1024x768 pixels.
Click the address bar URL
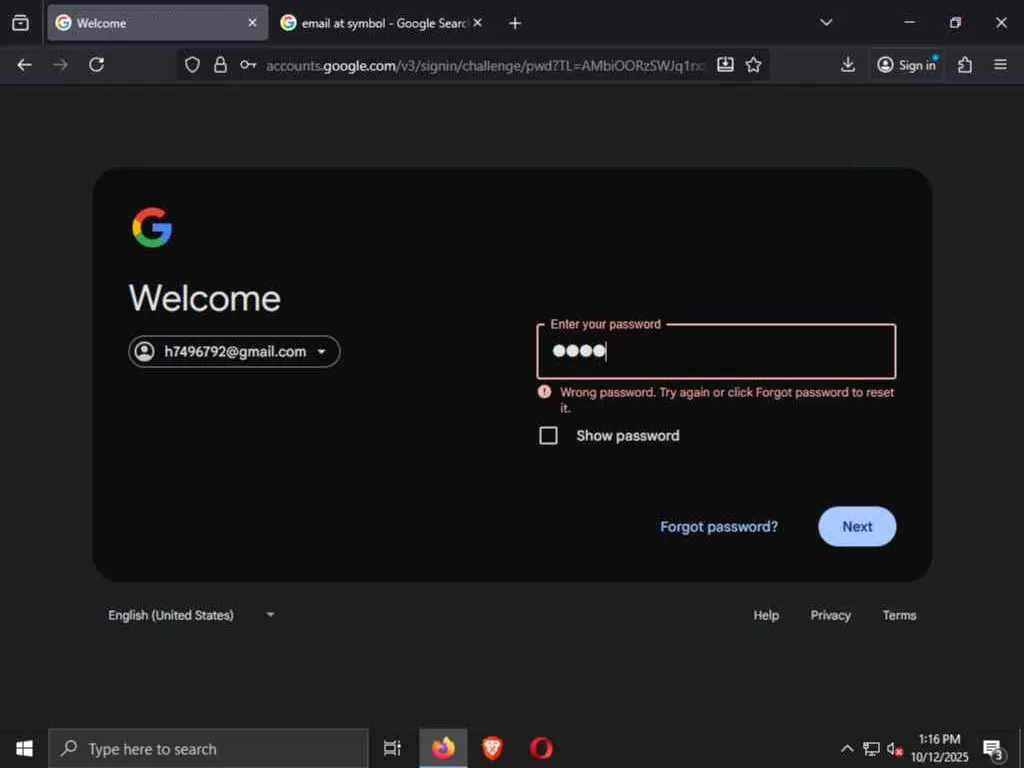tap(485, 65)
